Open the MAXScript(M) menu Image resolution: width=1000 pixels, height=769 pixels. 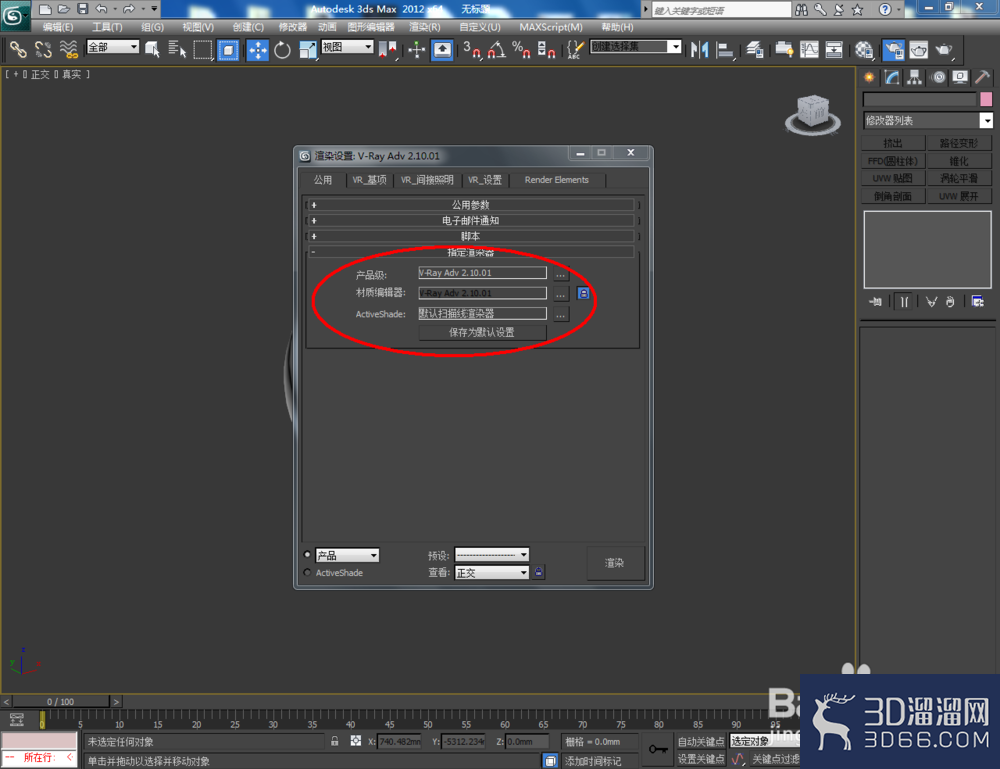coord(550,27)
